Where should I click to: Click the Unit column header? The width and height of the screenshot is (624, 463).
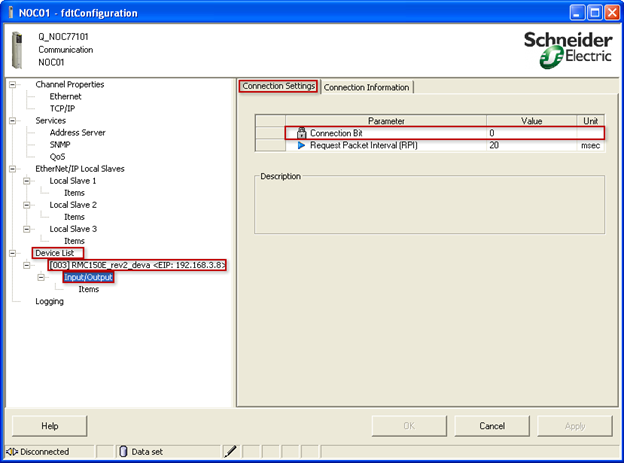coord(591,121)
